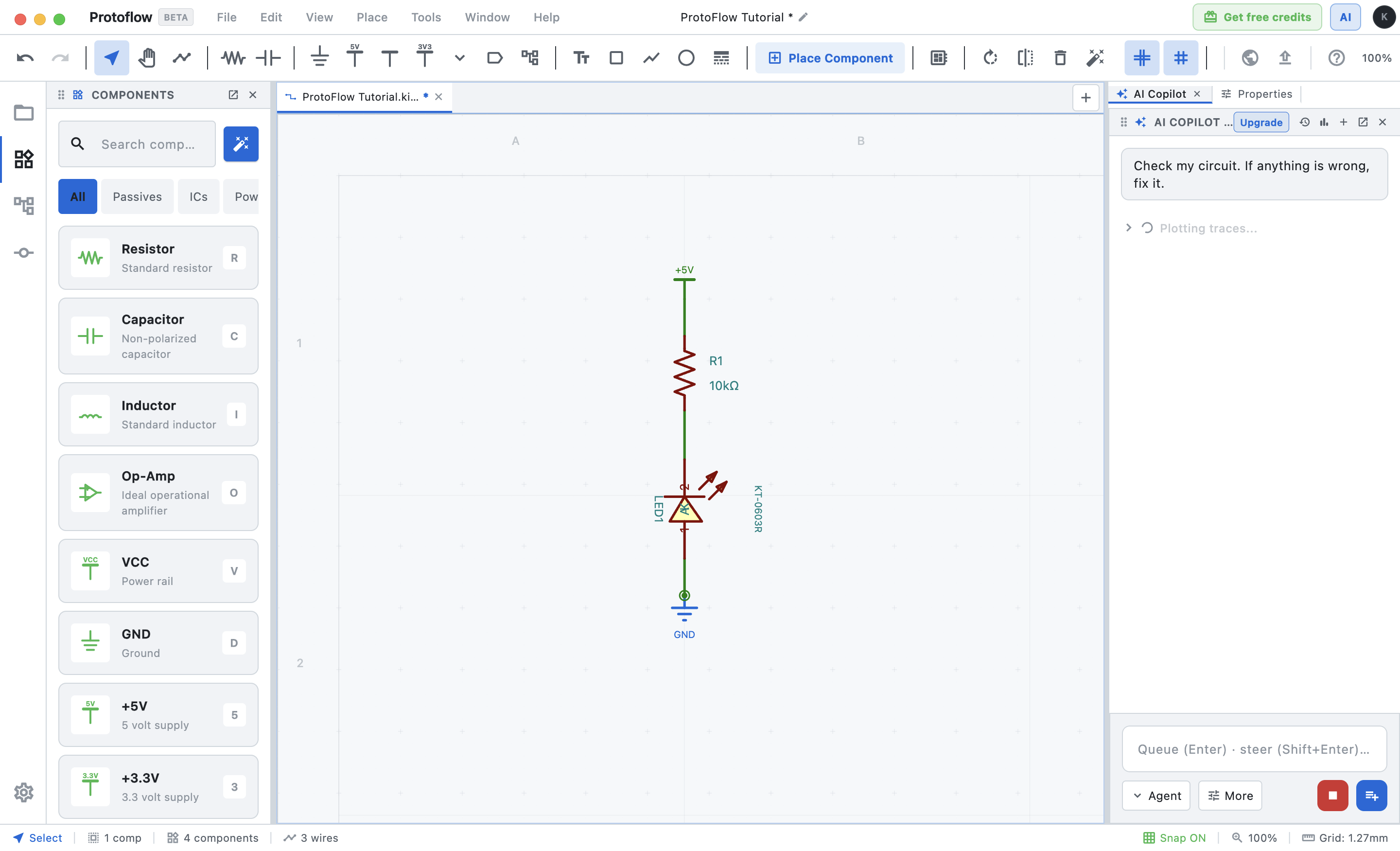Open the Edit menu
The width and height of the screenshot is (1400, 851).
point(271,17)
